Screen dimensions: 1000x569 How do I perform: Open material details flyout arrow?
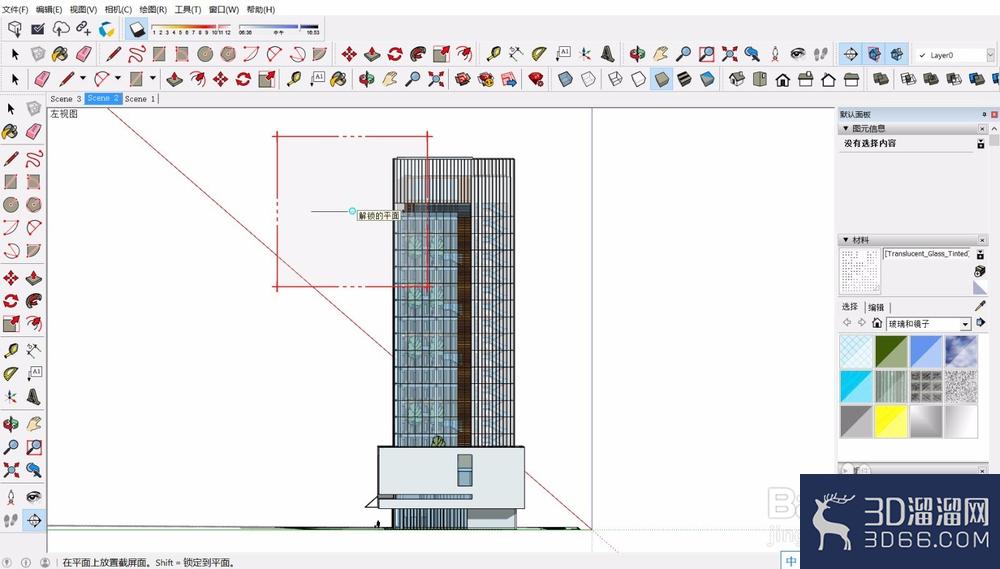point(981,323)
